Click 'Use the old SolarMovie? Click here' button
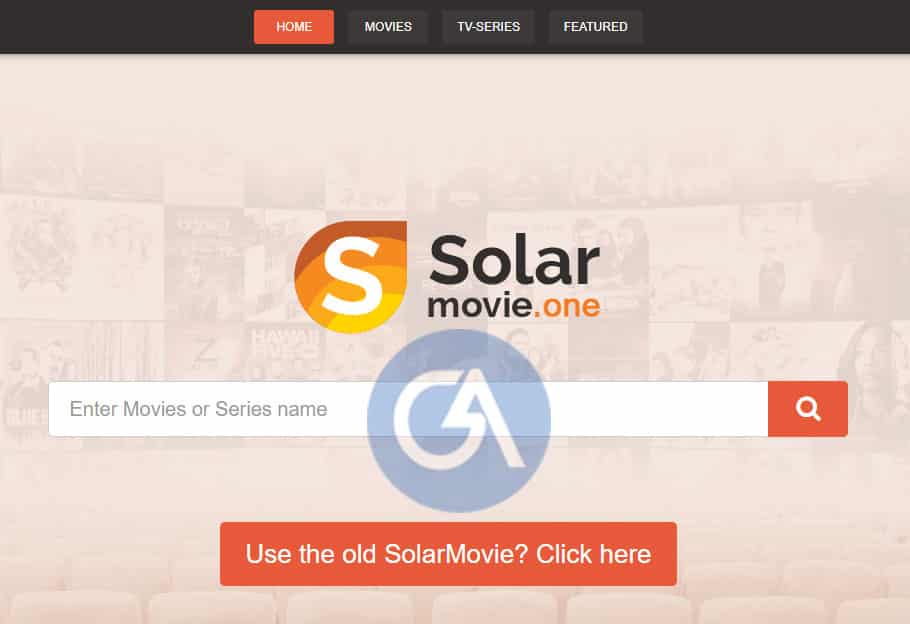This screenshot has width=910, height=624. [x=448, y=554]
